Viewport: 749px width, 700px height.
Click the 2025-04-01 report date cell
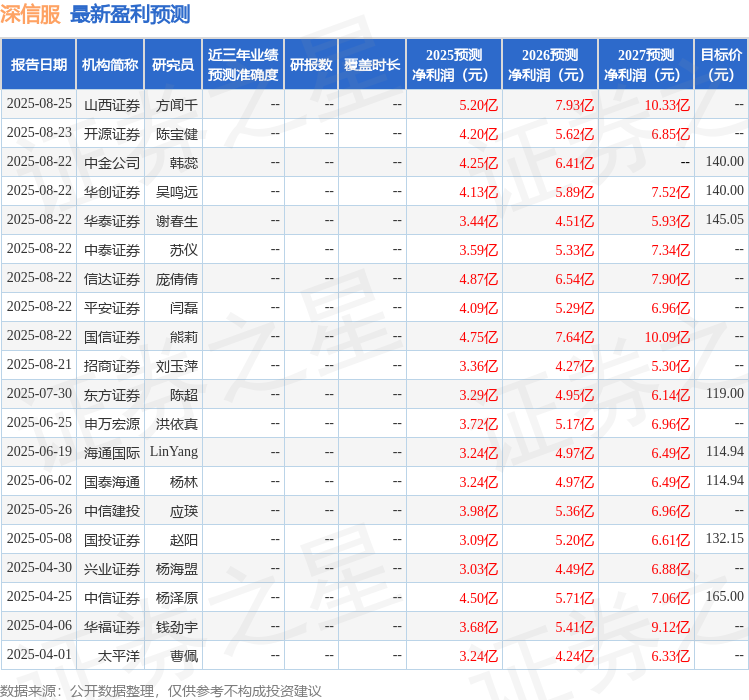(39, 656)
